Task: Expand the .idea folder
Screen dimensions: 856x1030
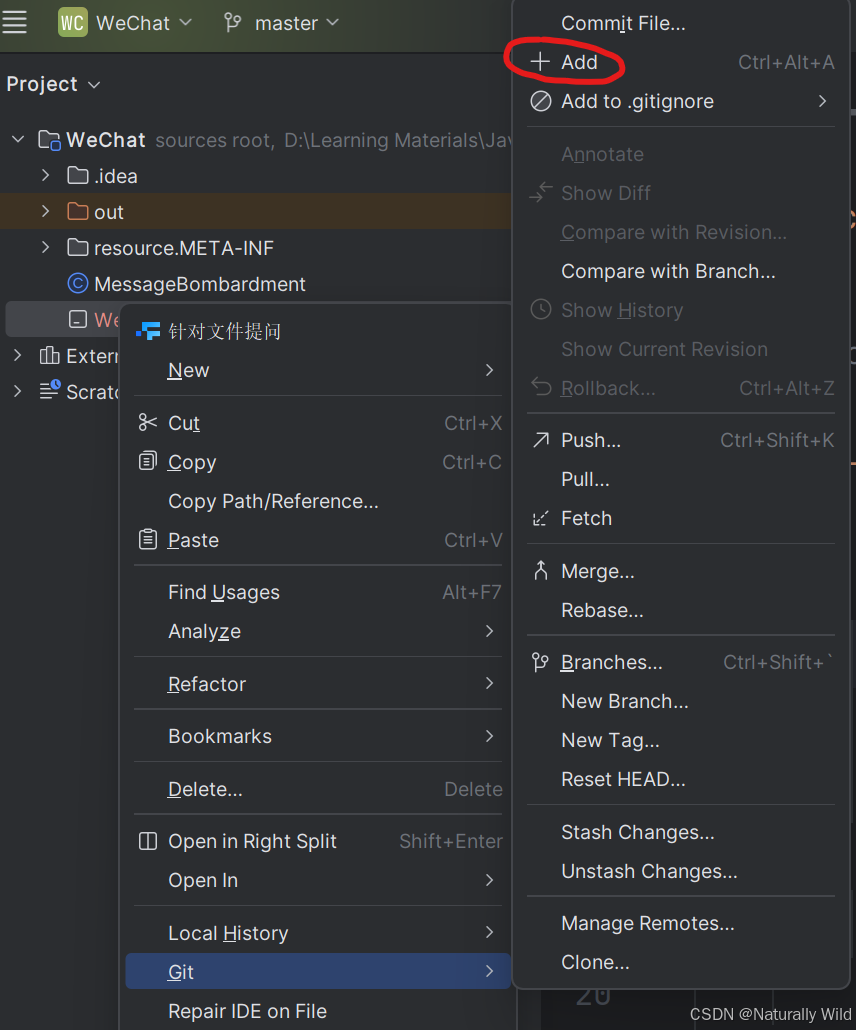Action: pyautogui.click(x=45, y=175)
